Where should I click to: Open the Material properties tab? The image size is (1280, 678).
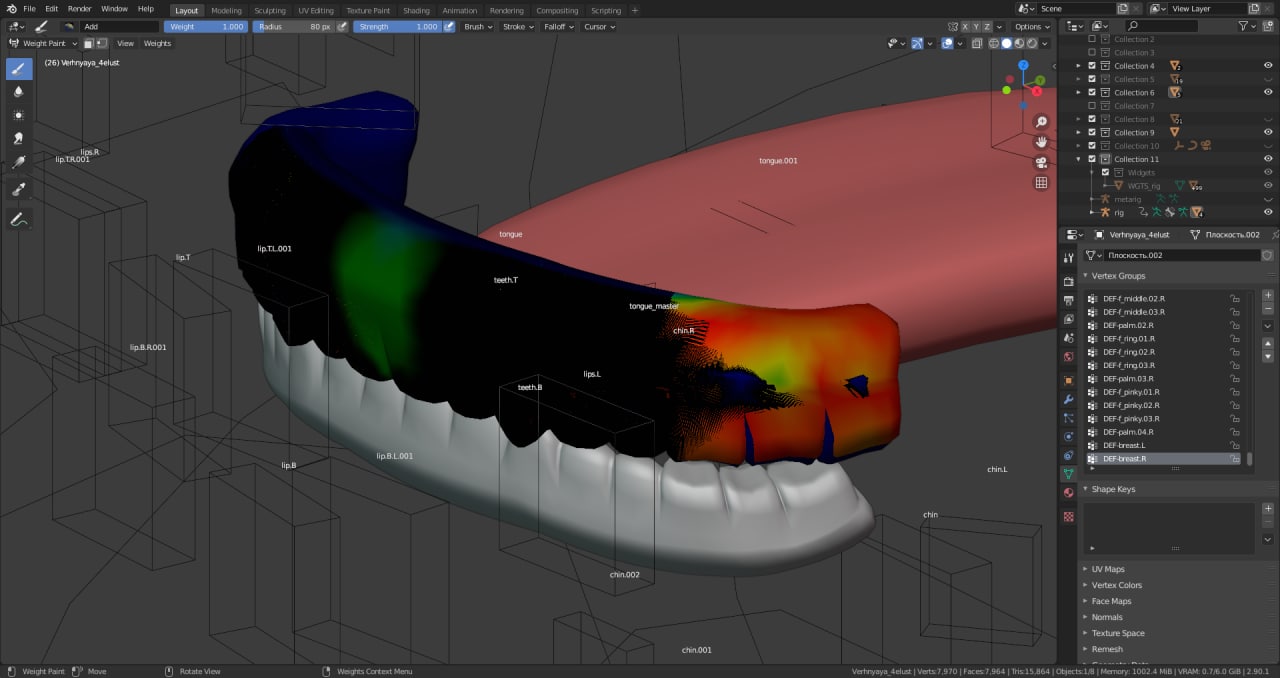[1068, 493]
